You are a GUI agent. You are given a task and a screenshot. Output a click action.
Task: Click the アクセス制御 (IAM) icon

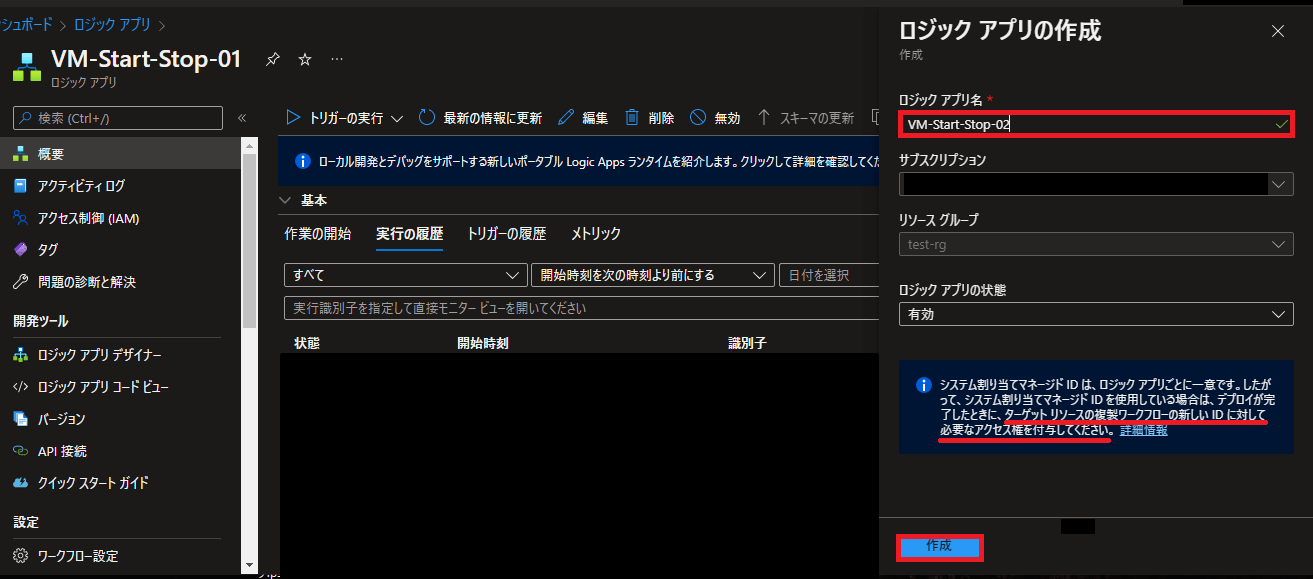[x=20, y=218]
